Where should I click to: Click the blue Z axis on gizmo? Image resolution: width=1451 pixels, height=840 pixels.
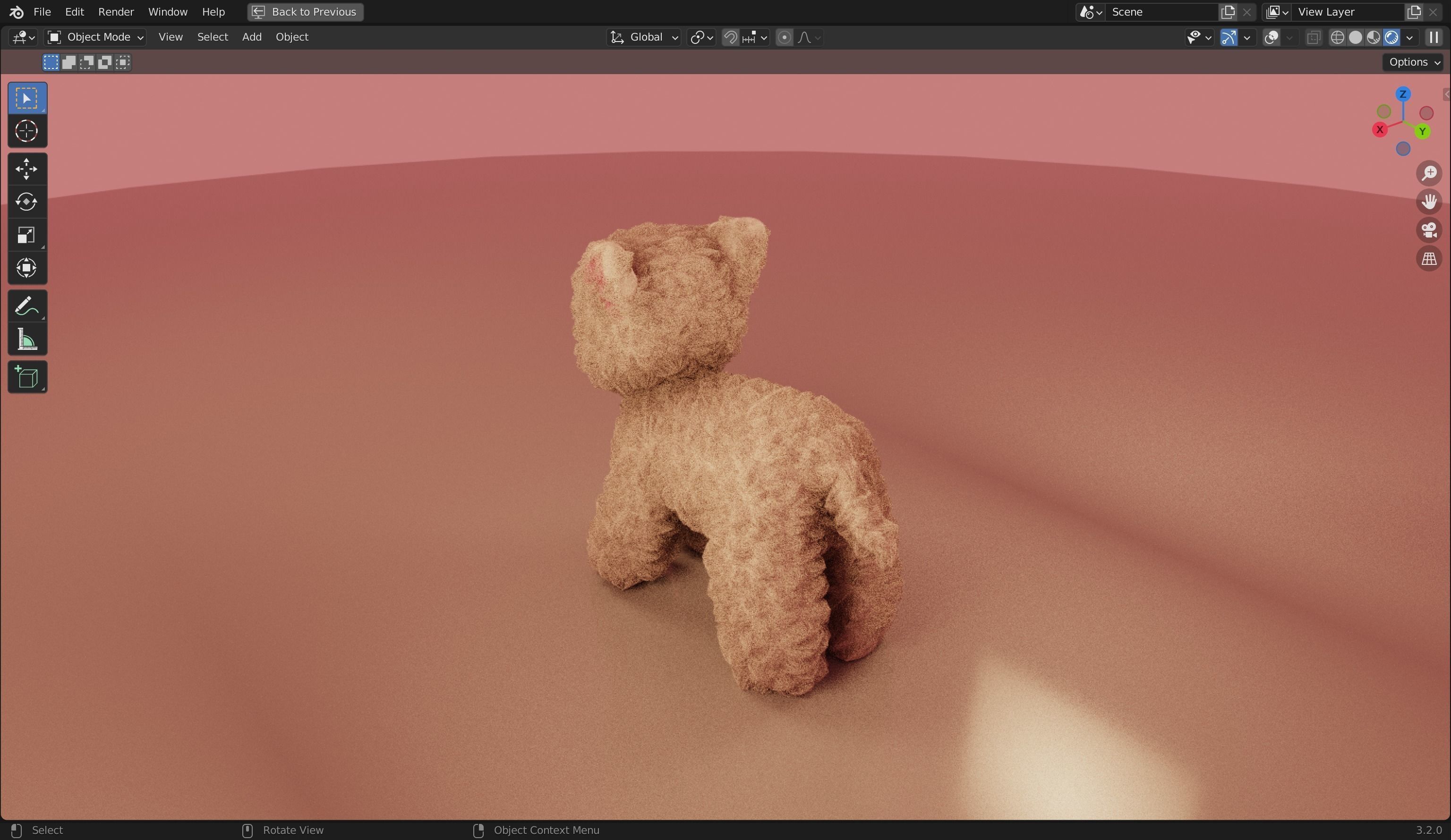coord(1403,94)
